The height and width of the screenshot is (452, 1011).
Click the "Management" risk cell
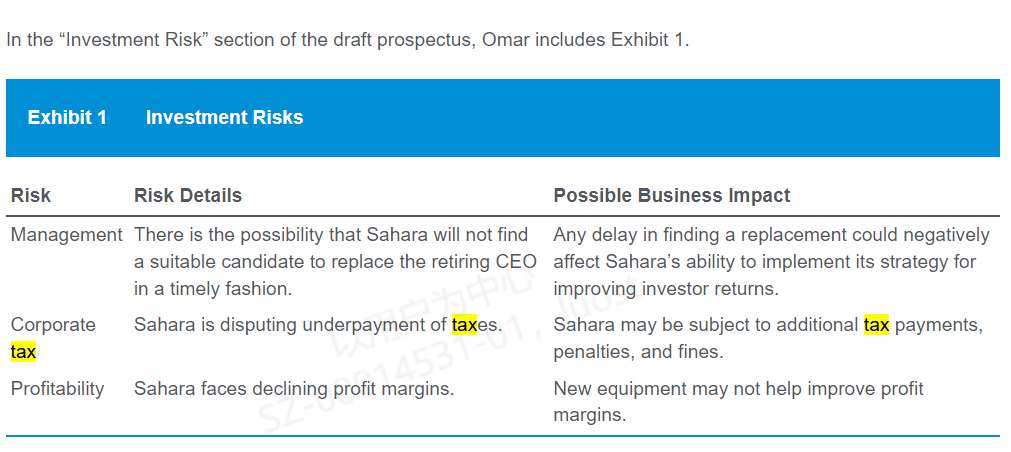[66, 235]
